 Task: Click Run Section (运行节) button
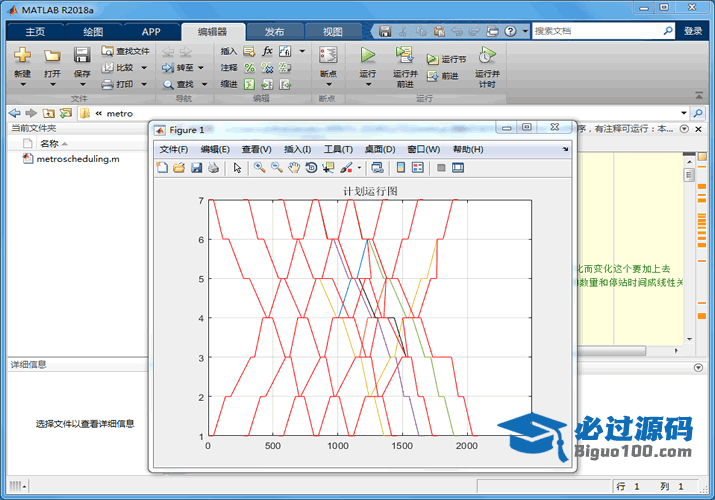pos(446,59)
